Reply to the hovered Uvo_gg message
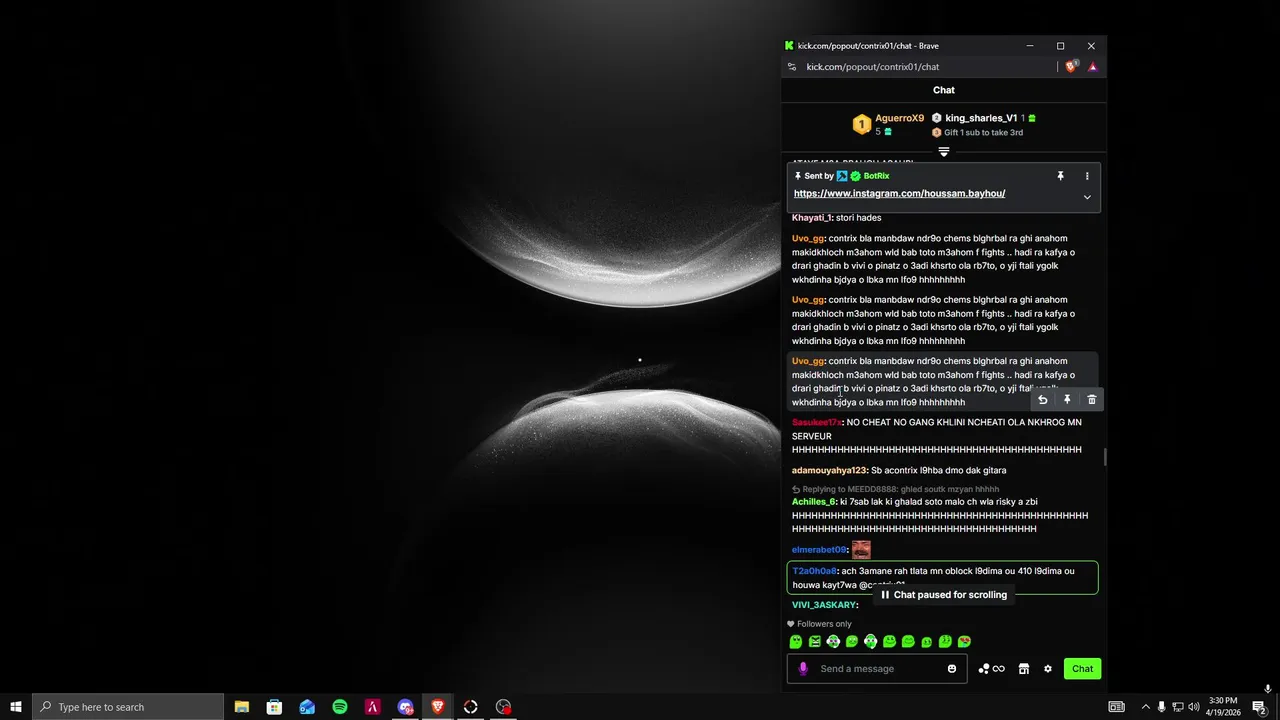This screenshot has height=720, width=1280. tap(1043, 400)
